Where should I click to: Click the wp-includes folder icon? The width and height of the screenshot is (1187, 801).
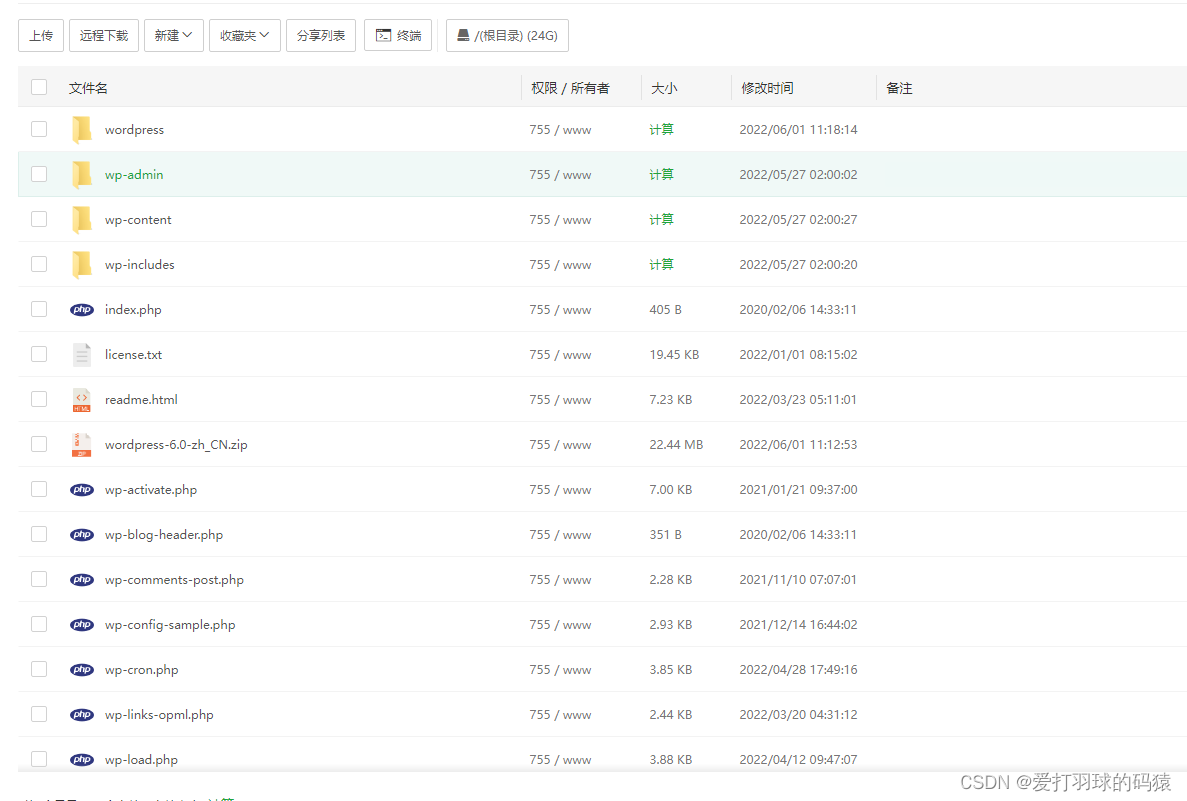[82, 264]
